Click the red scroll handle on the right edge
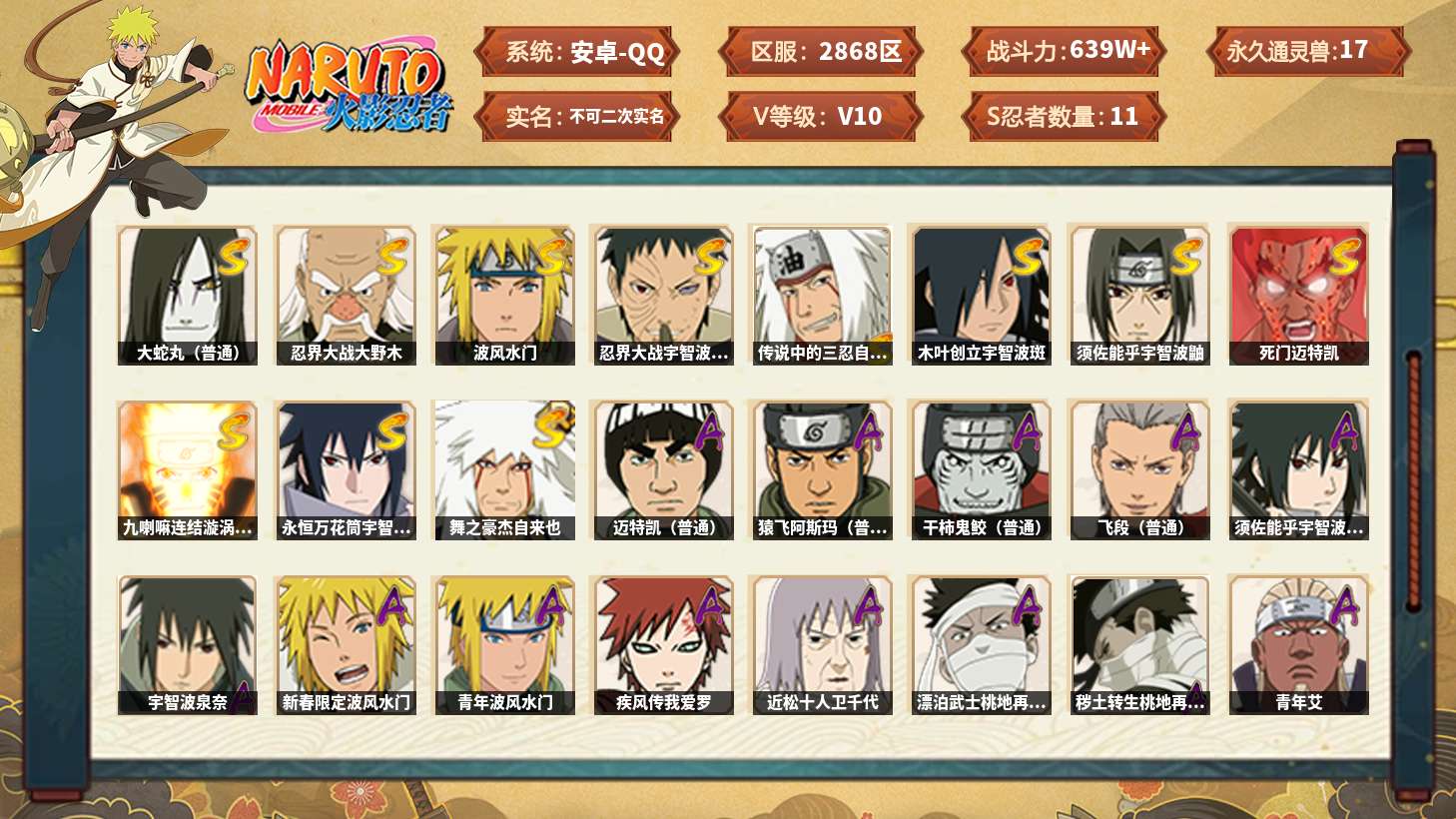 1413,480
